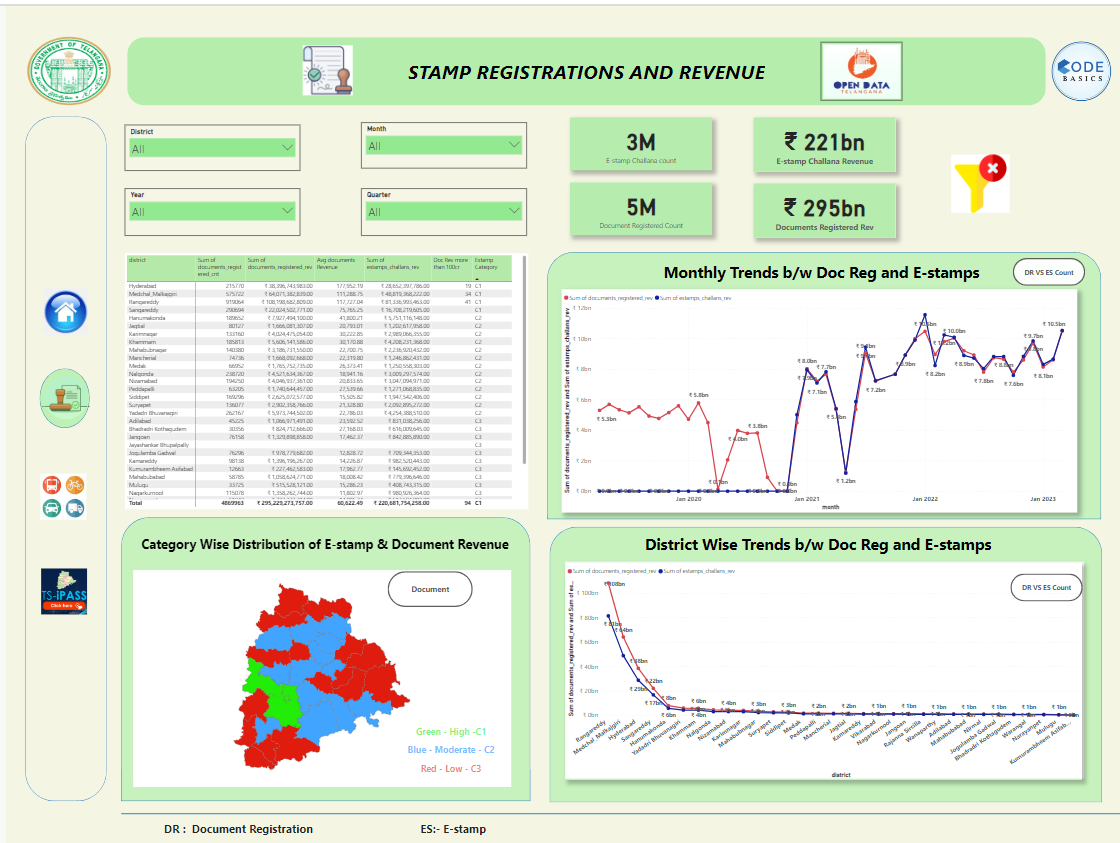The width and height of the screenshot is (1120, 843).
Task: Click the truck transport icon in the sidebar
Action: (74, 506)
